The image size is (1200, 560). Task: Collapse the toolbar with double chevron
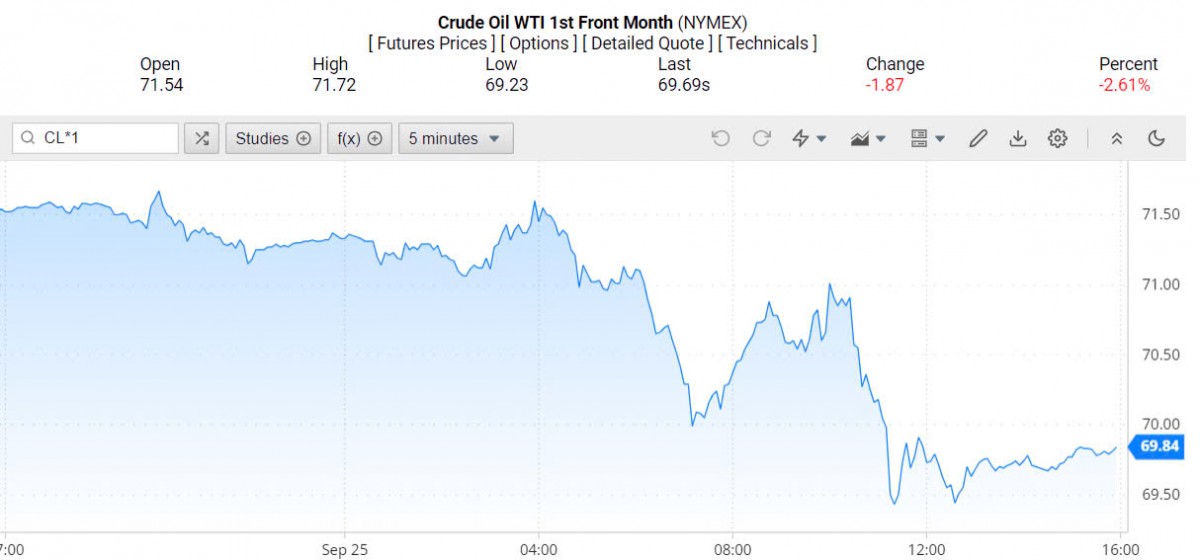pyautogui.click(x=1117, y=139)
